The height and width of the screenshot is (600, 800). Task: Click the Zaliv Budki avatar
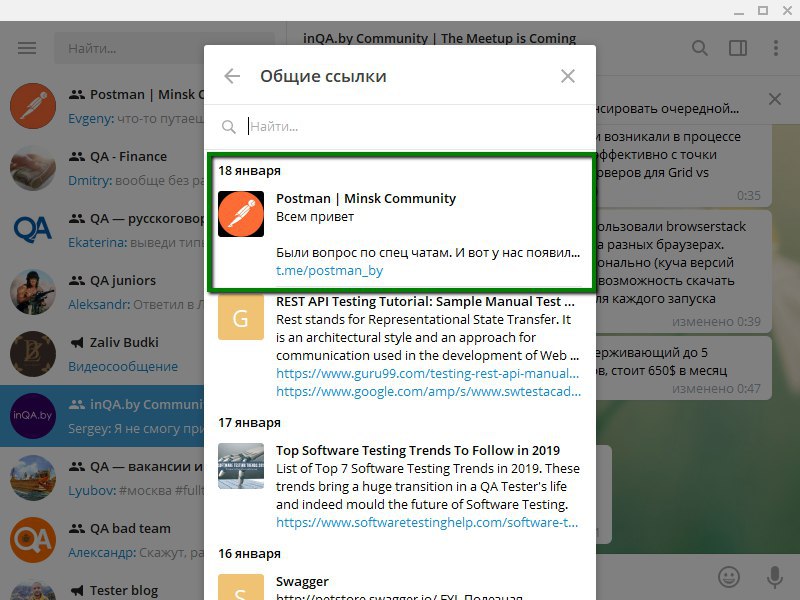click(x=33, y=354)
